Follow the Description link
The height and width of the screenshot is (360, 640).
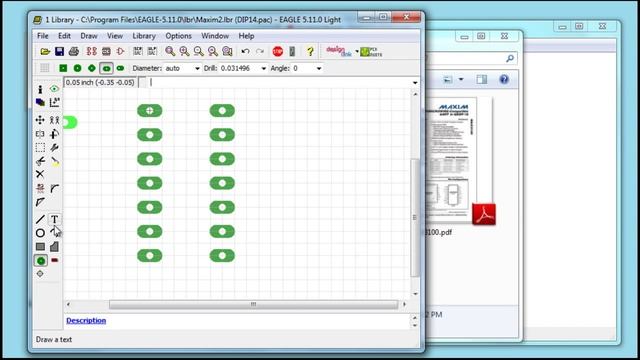[x=86, y=321]
